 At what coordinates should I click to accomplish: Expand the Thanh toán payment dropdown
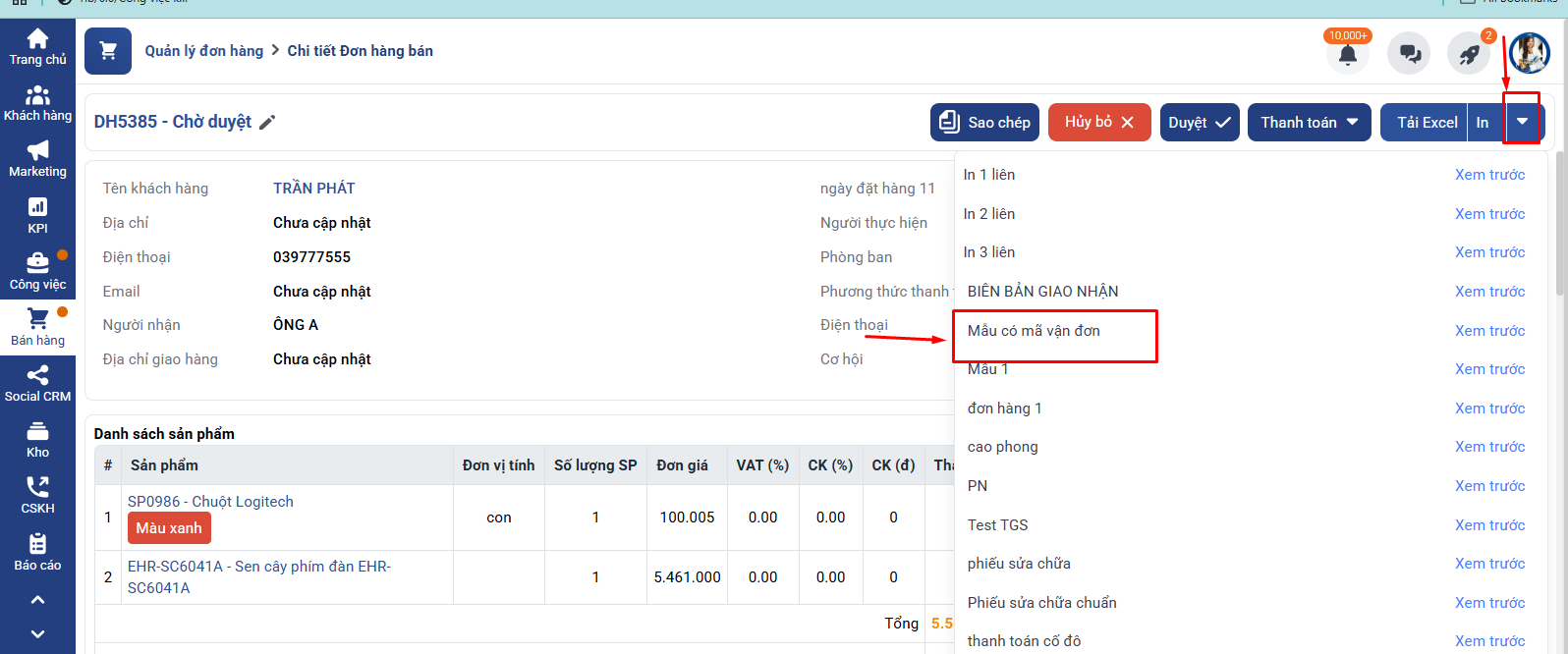pos(1309,123)
